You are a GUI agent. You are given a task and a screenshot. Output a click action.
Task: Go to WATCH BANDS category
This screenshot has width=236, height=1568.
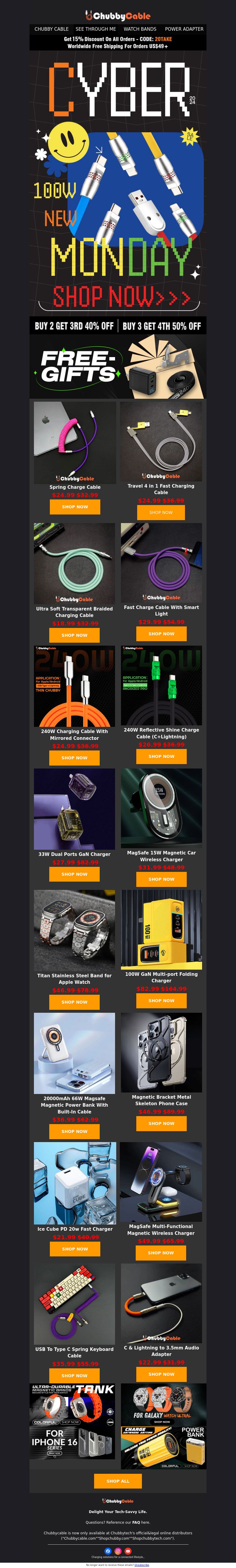coord(140,29)
